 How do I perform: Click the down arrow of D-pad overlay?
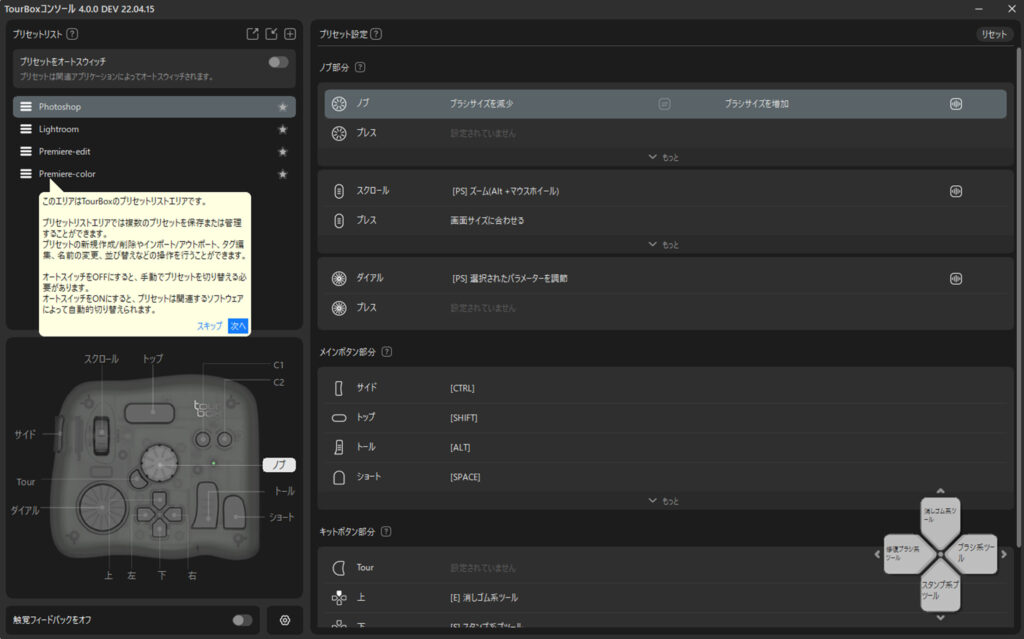(940, 617)
